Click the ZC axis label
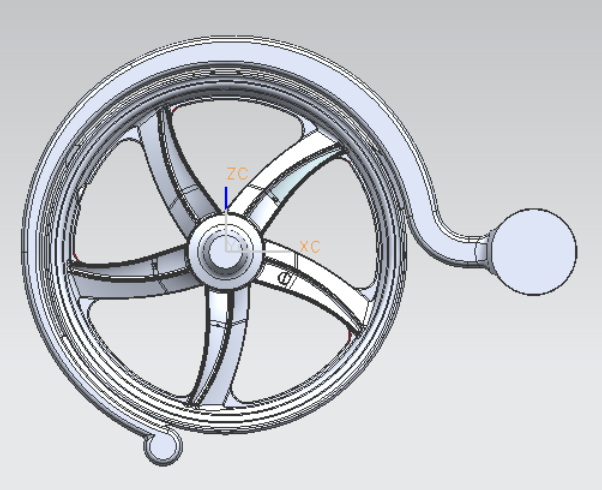Image resolution: width=602 pixels, height=490 pixels. [x=237, y=174]
